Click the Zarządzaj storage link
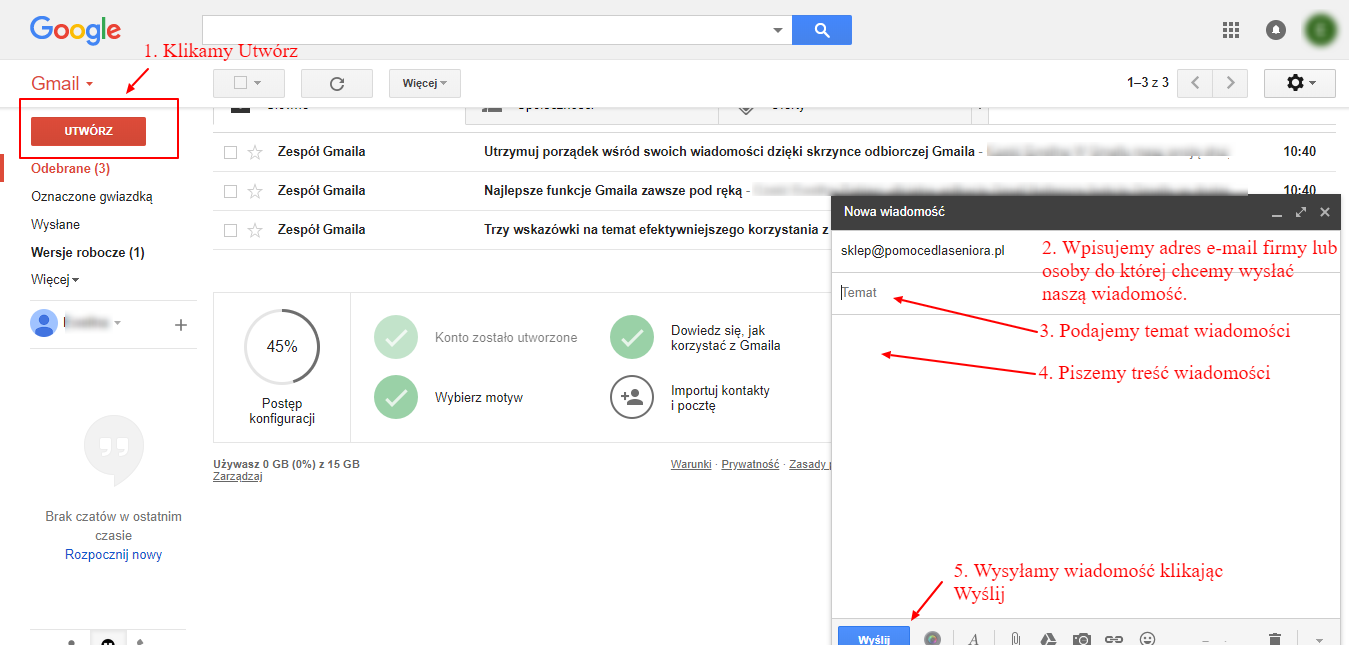Viewport: 1349px width, 645px height. pyautogui.click(x=238, y=477)
